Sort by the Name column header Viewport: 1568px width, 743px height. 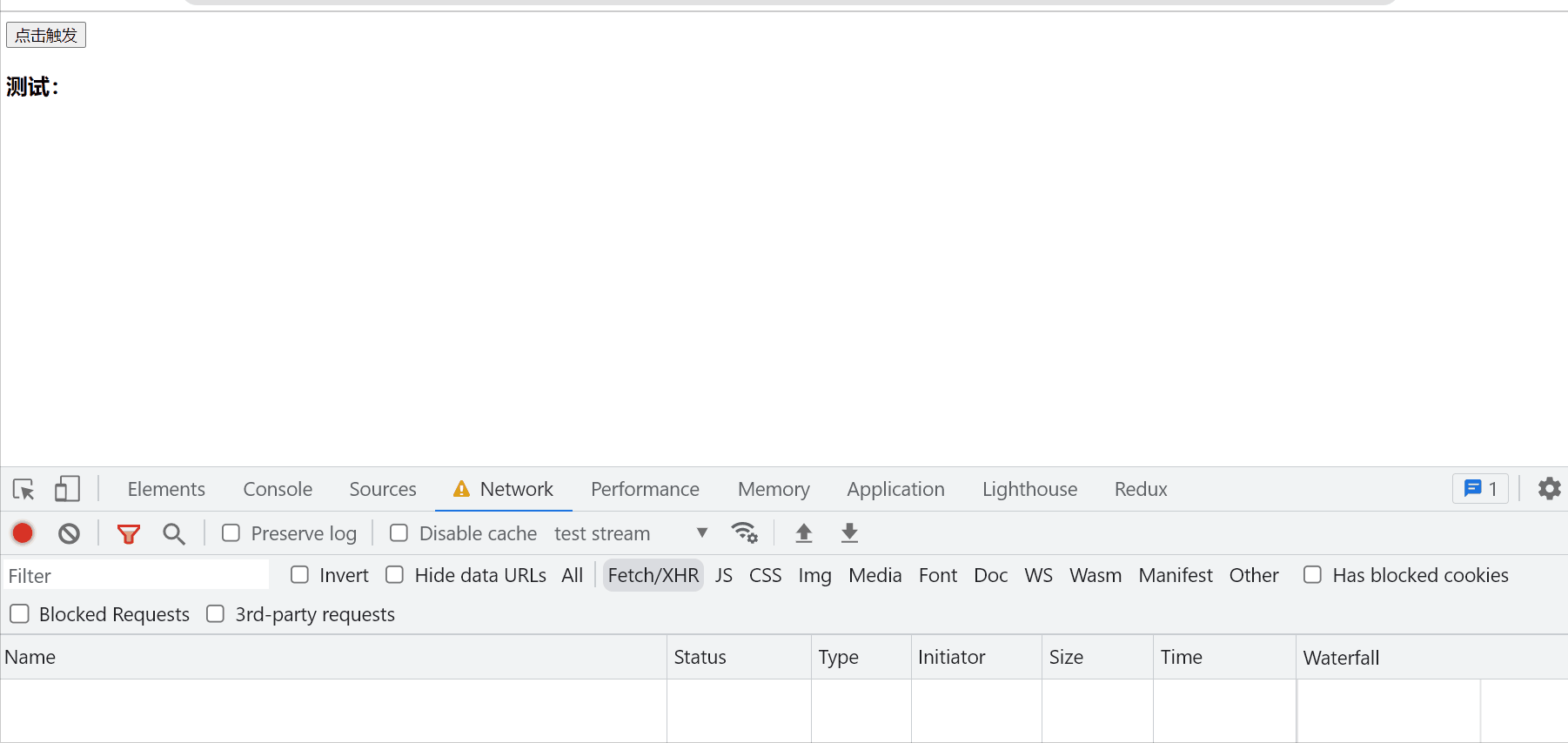(333, 657)
